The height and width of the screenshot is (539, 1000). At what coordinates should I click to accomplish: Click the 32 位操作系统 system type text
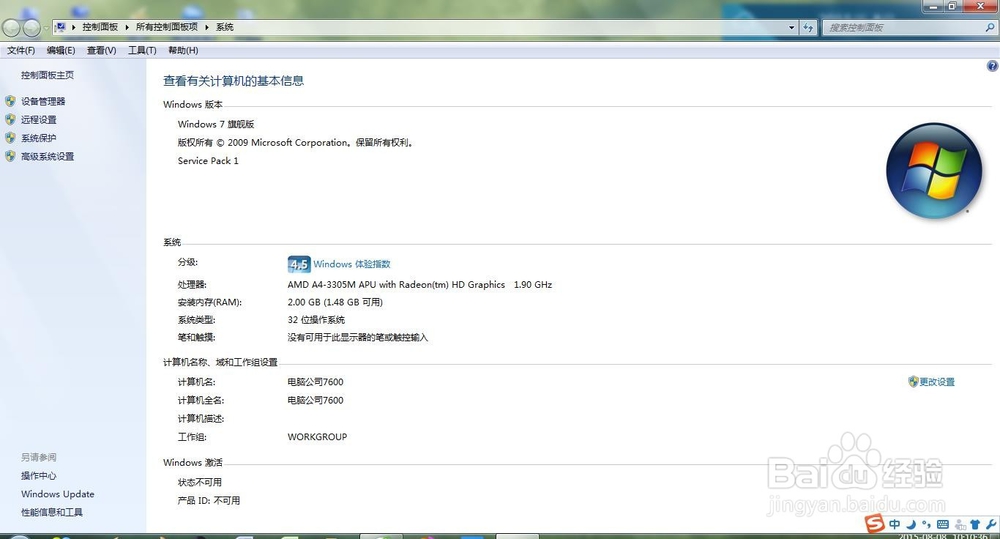coord(316,320)
